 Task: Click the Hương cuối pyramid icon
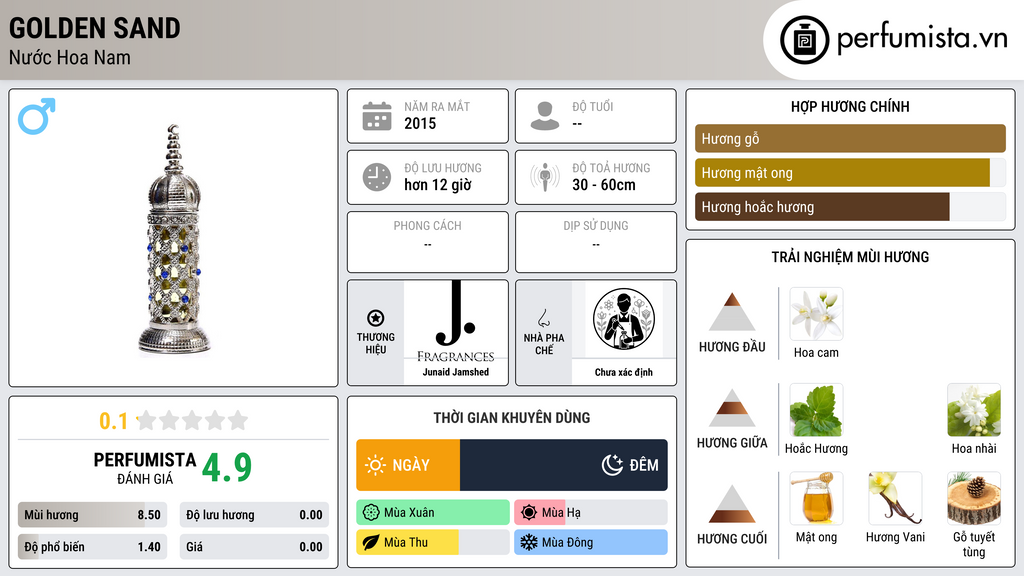[x=732, y=504]
